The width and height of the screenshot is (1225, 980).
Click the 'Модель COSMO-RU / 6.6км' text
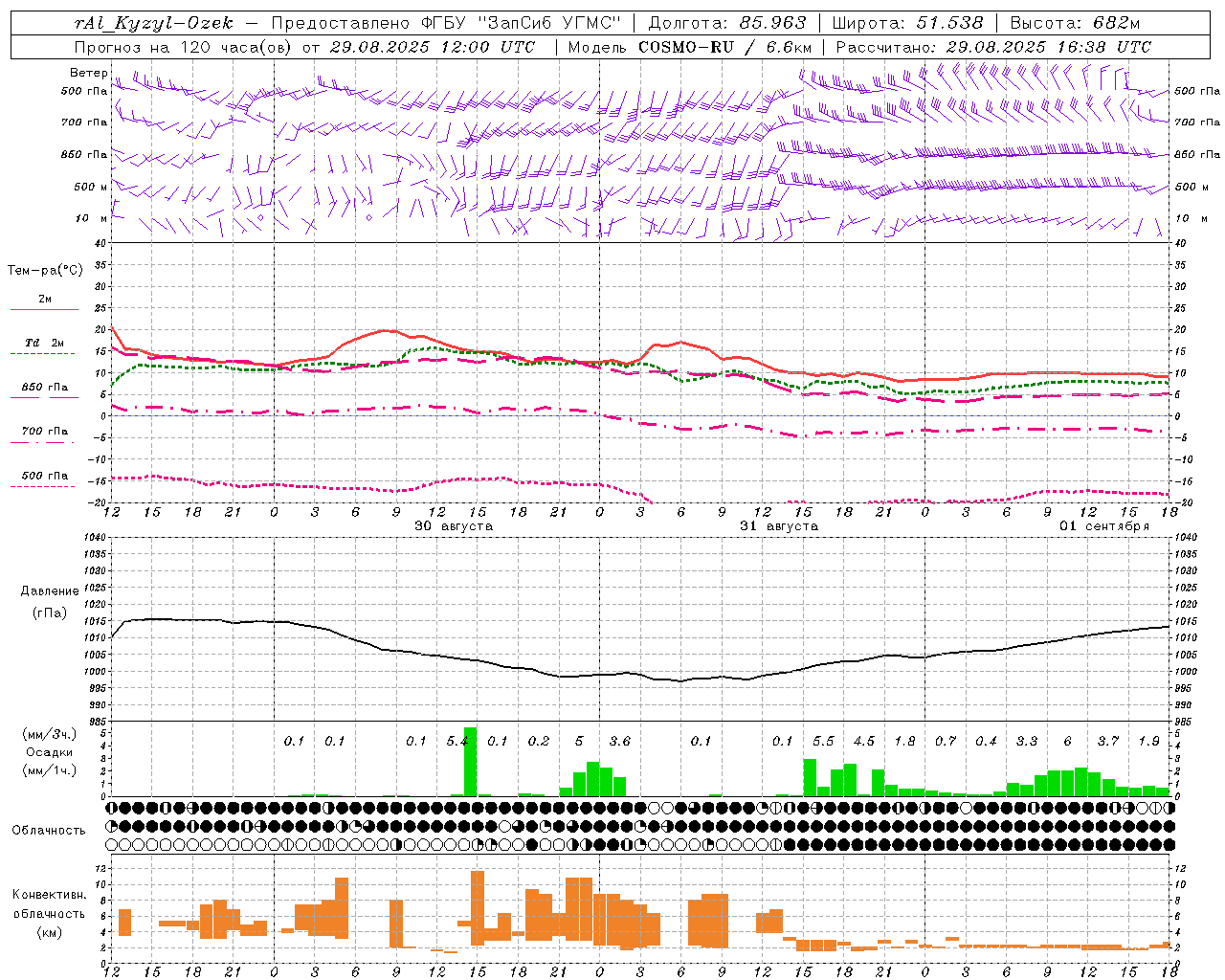pos(690,47)
